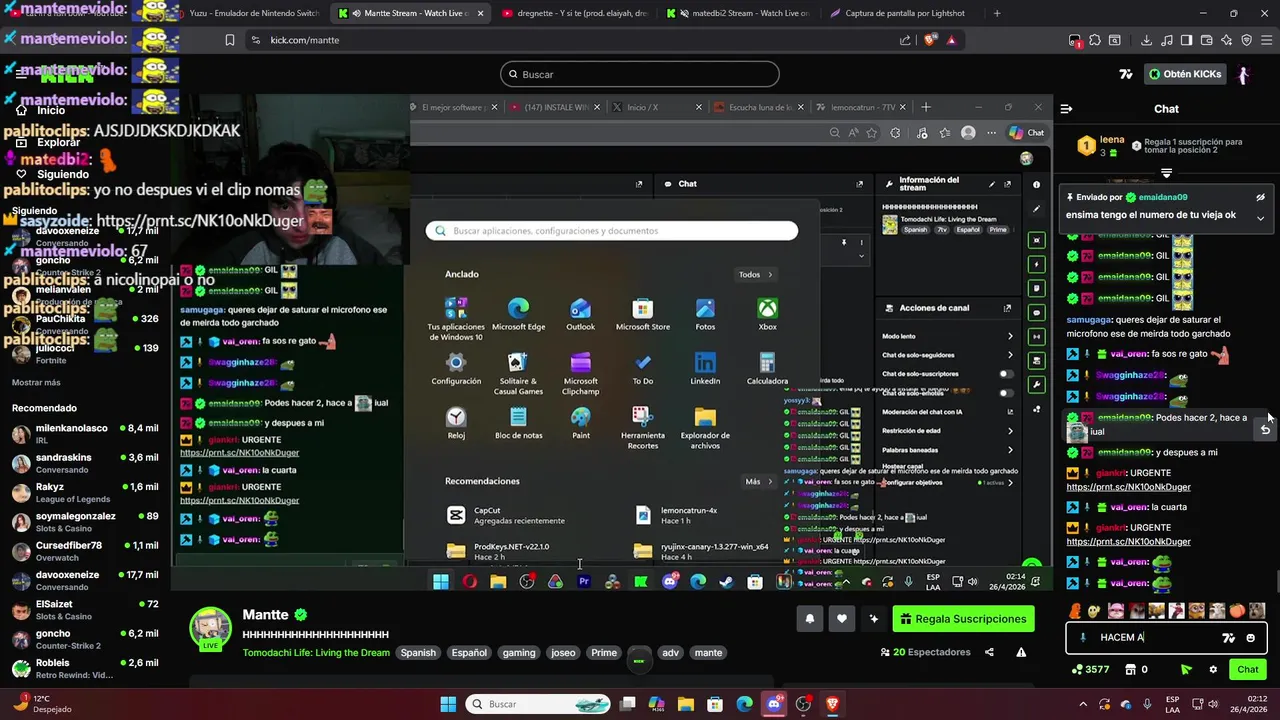
Task: Open Discord from the Windows taskbar
Action: (x=775, y=704)
